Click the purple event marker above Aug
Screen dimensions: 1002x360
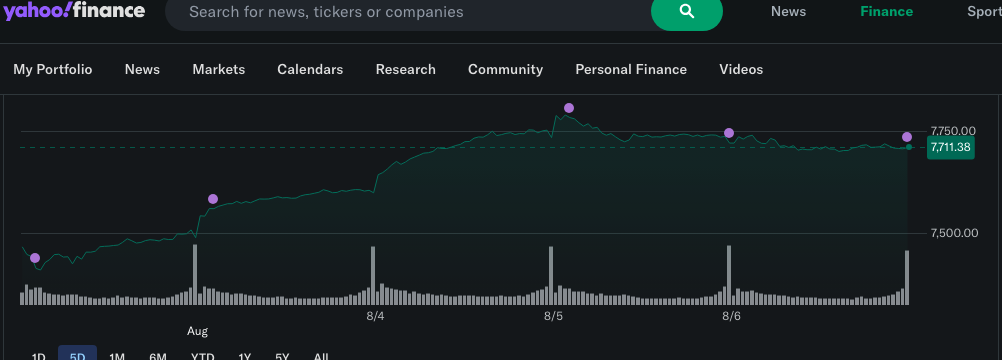coord(213,199)
